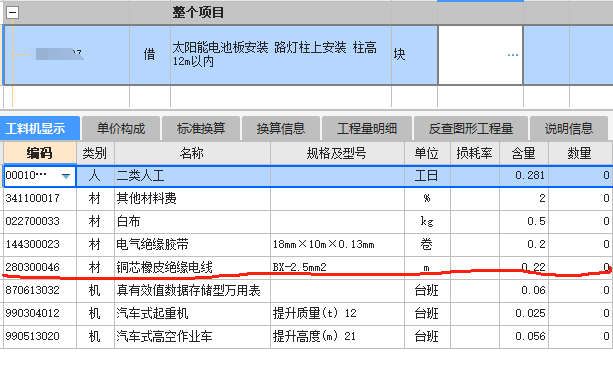The width and height of the screenshot is (613, 380).
Task: Select code 990304012
Action: (39, 314)
